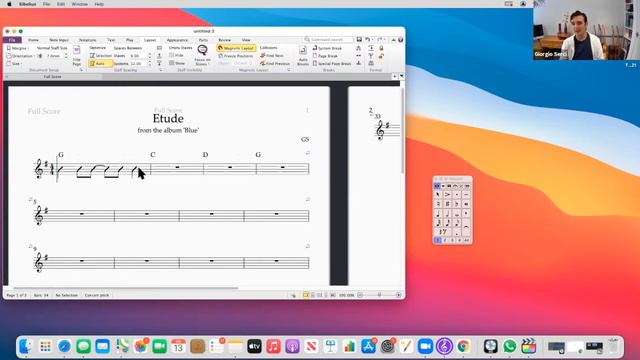Expand the Staff Spacing dialog launcher
Image resolution: width=640 pixels, height=360 pixels.
160,70
